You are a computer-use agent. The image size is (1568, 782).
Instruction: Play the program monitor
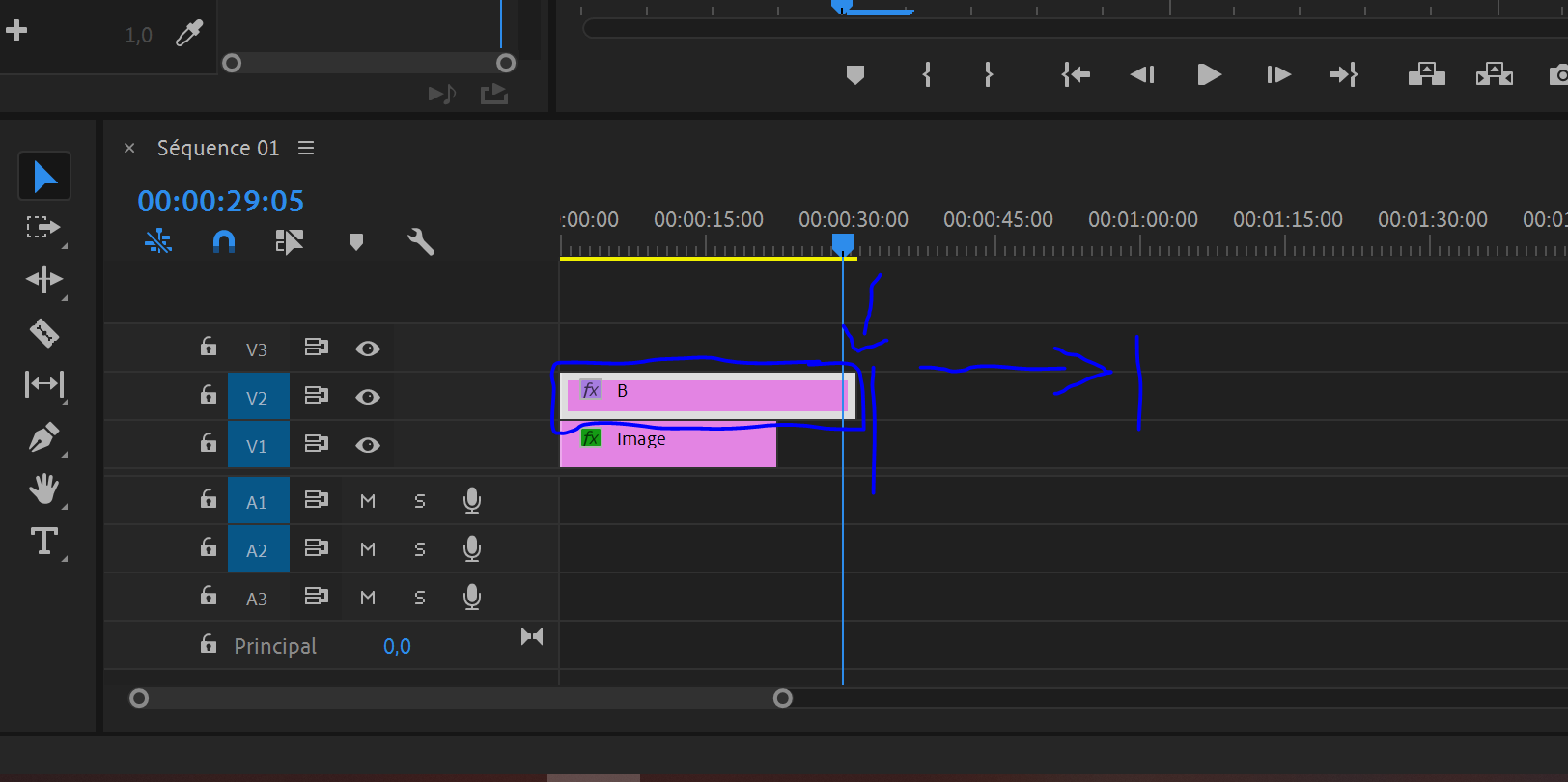1209,74
